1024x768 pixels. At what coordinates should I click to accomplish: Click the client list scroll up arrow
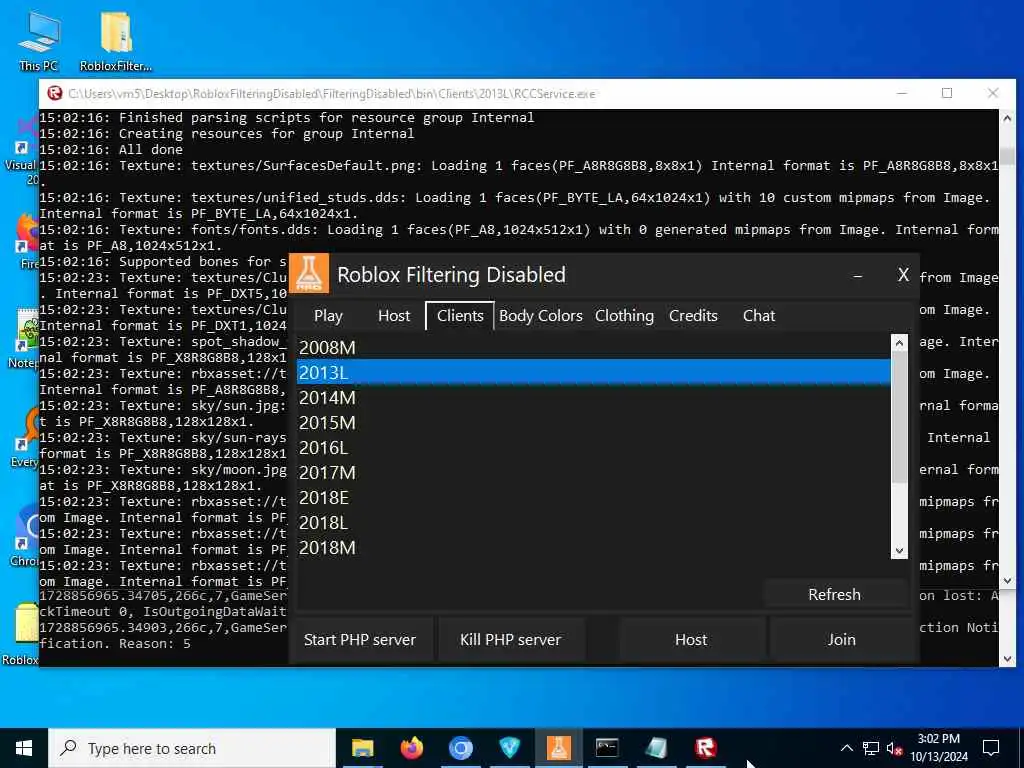click(899, 344)
